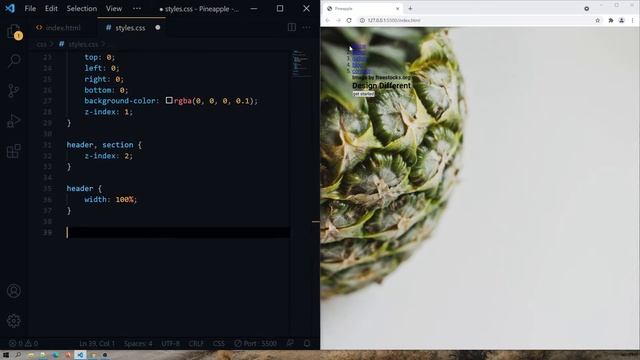Open the Selection menu
Viewport: 640px width, 360px height.
coord(82,9)
